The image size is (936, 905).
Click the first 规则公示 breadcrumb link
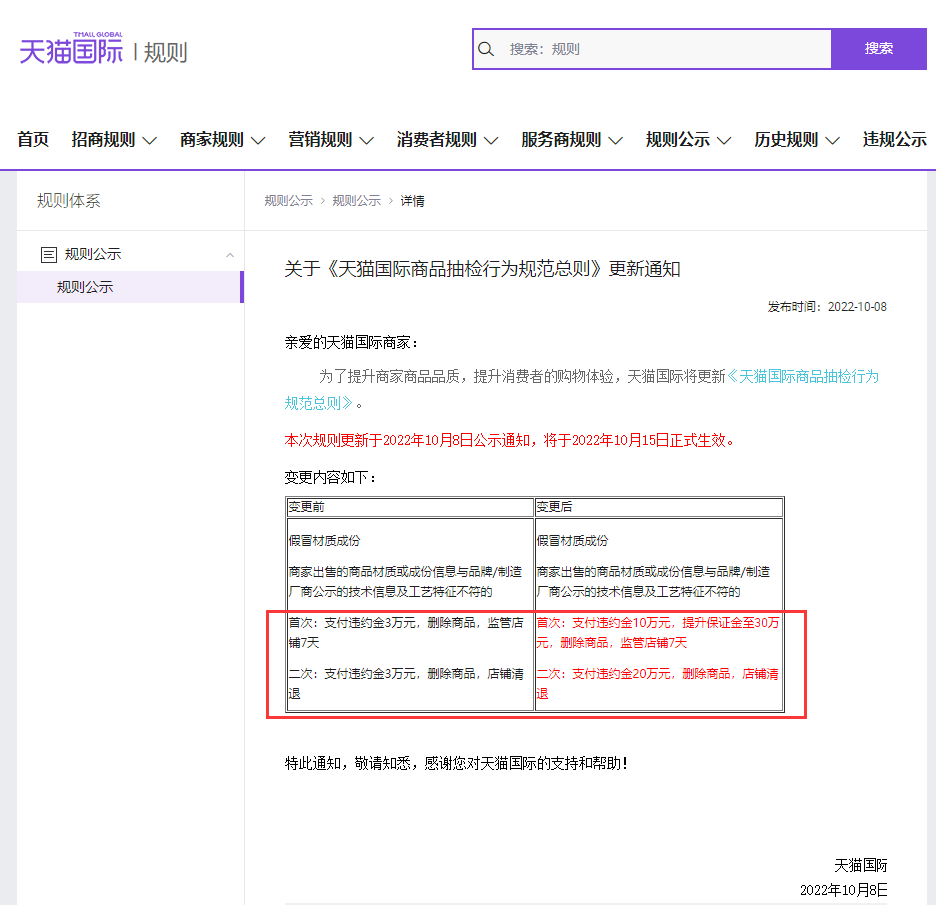tap(289, 201)
